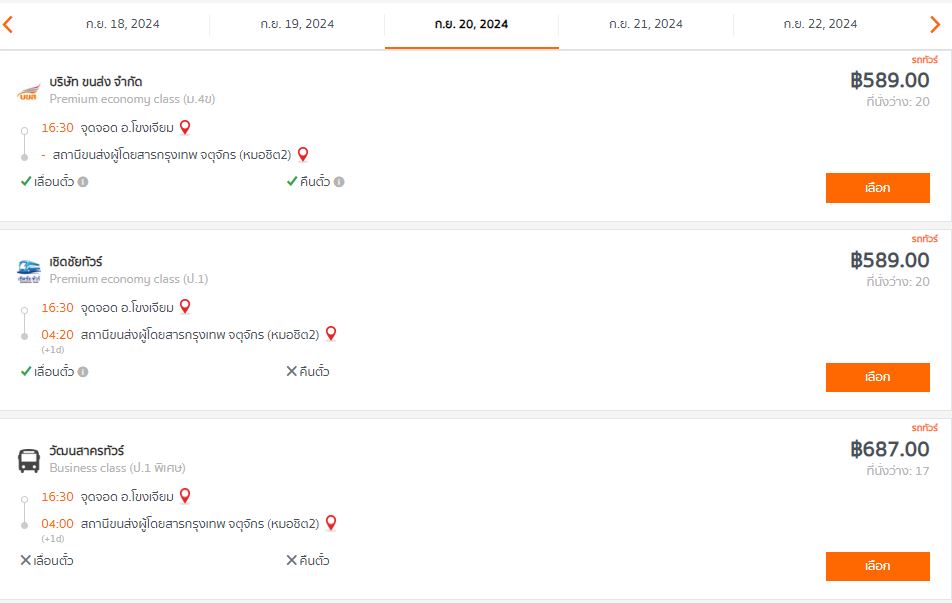This screenshot has height=603, width=952.
Task: Click the map pin next to Cherdchai Tour 04:20 arrival
Action: (331, 334)
